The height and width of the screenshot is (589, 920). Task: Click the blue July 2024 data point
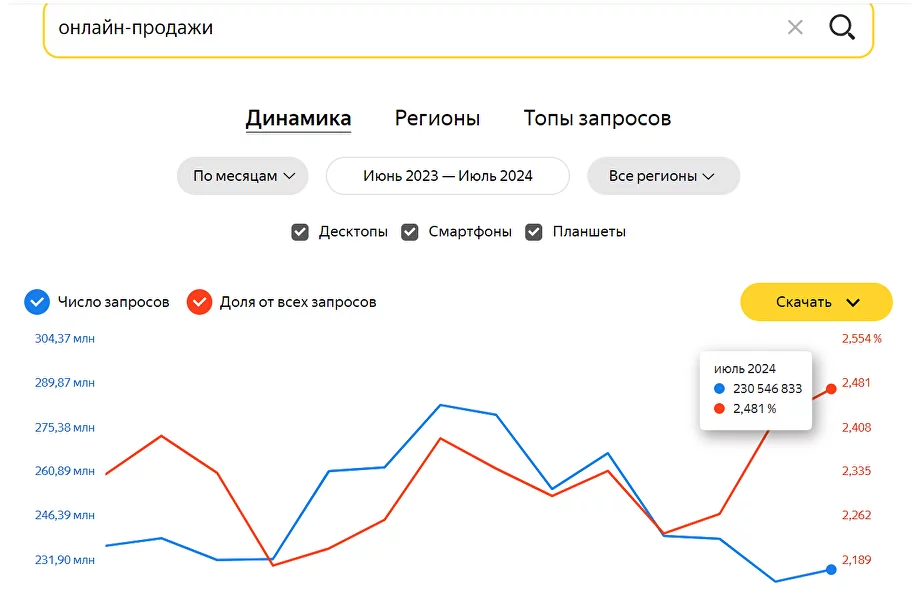831,569
